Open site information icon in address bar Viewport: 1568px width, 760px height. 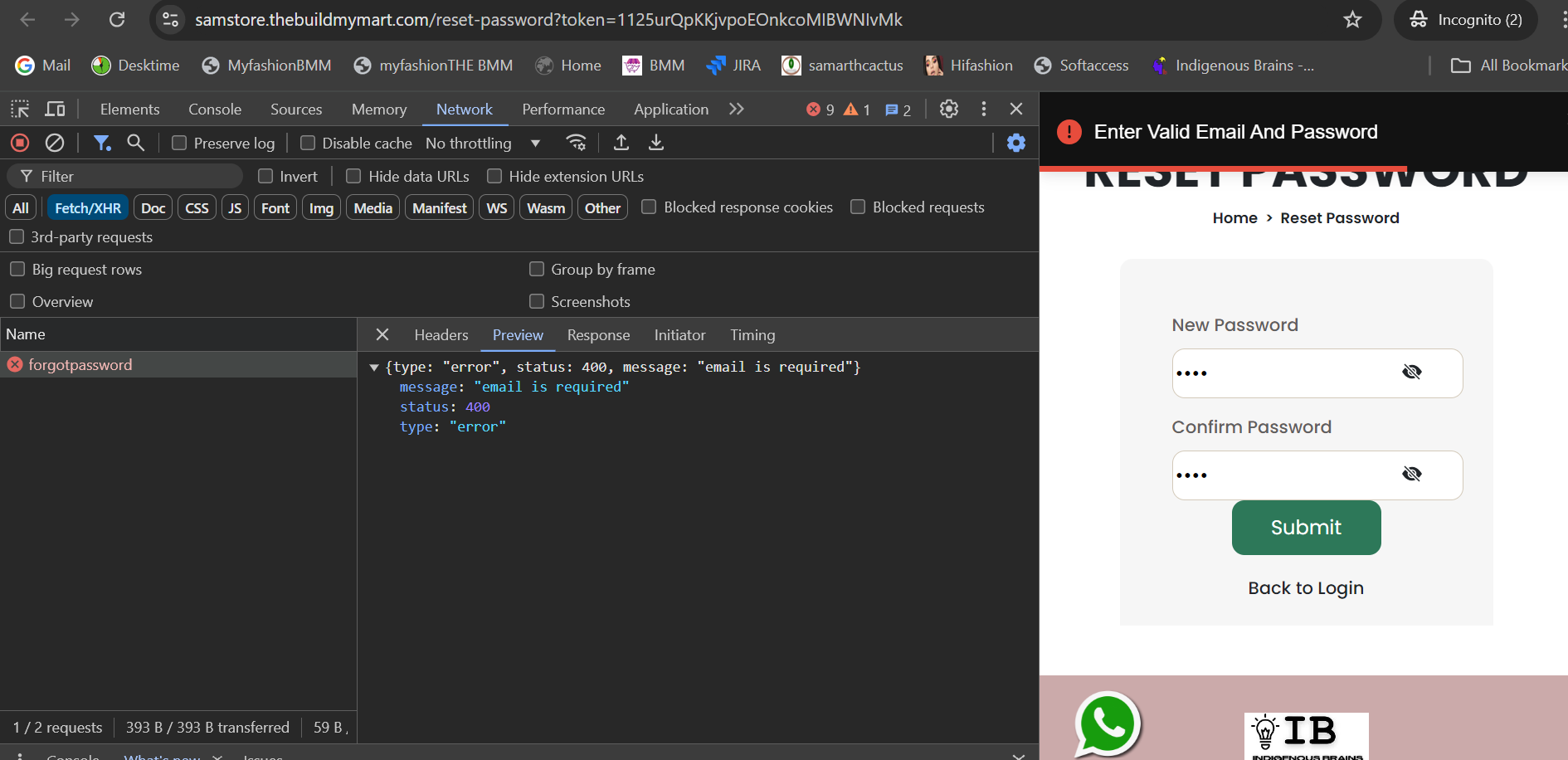[x=170, y=19]
